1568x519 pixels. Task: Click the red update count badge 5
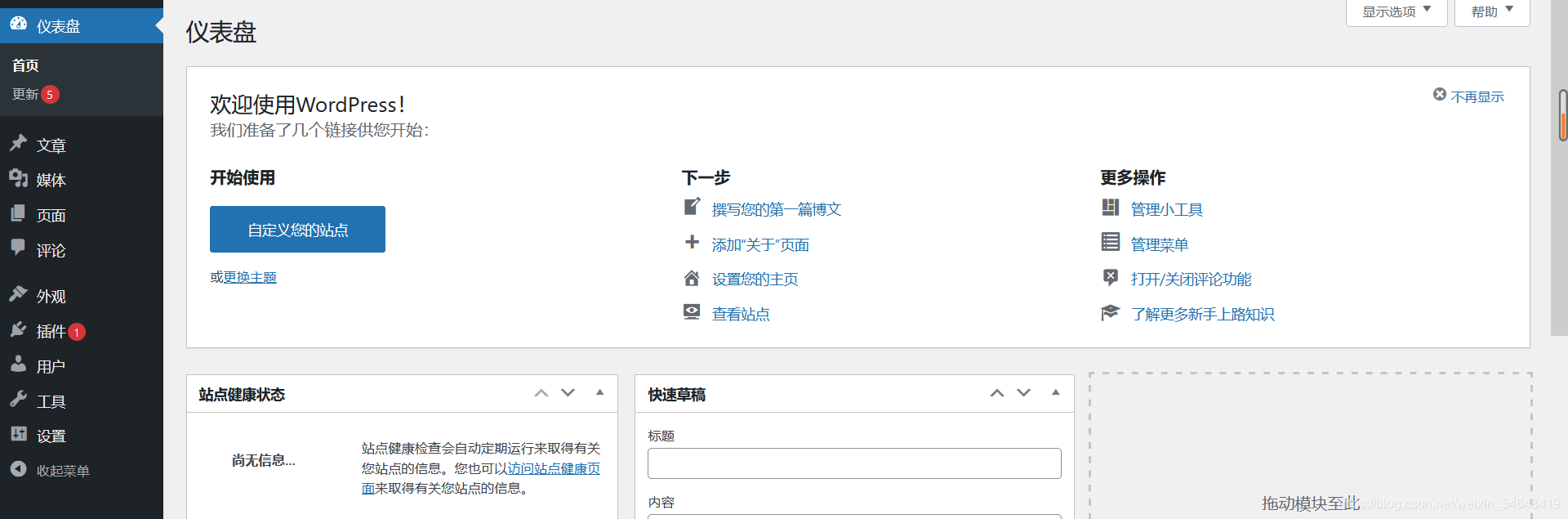50,95
